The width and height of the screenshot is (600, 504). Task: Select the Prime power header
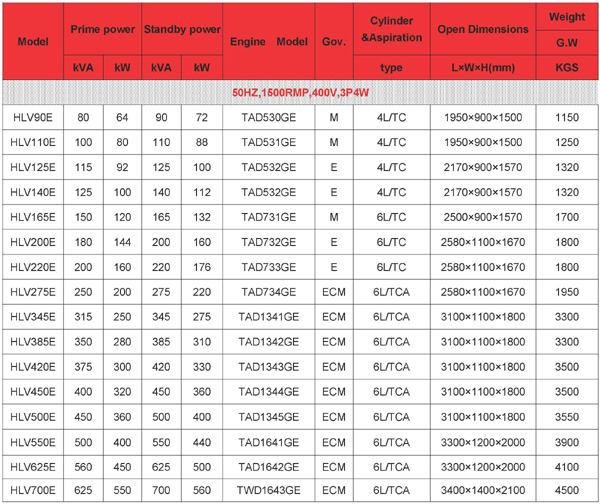[x=103, y=29]
